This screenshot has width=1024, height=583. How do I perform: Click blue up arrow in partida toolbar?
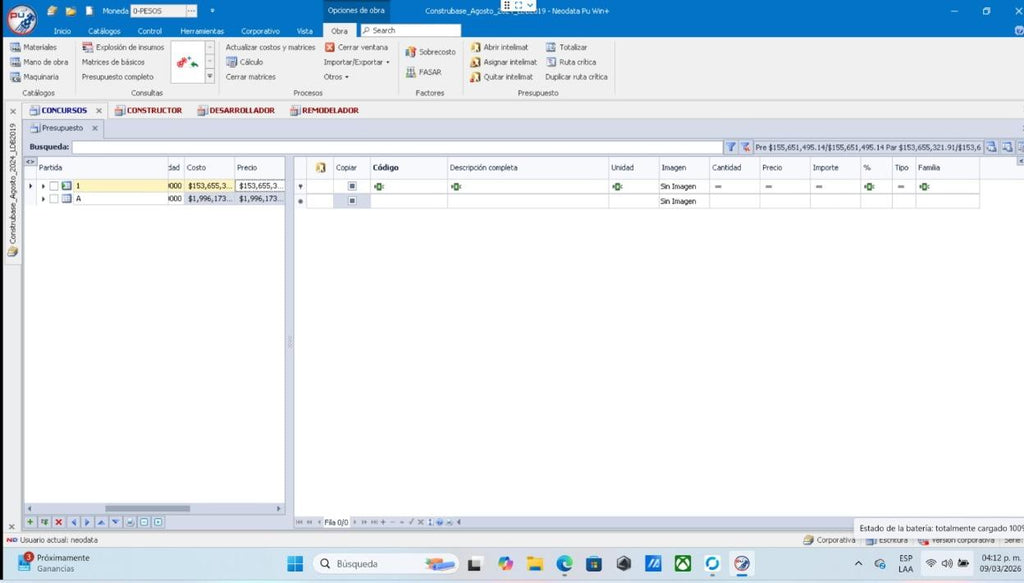click(x=101, y=522)
